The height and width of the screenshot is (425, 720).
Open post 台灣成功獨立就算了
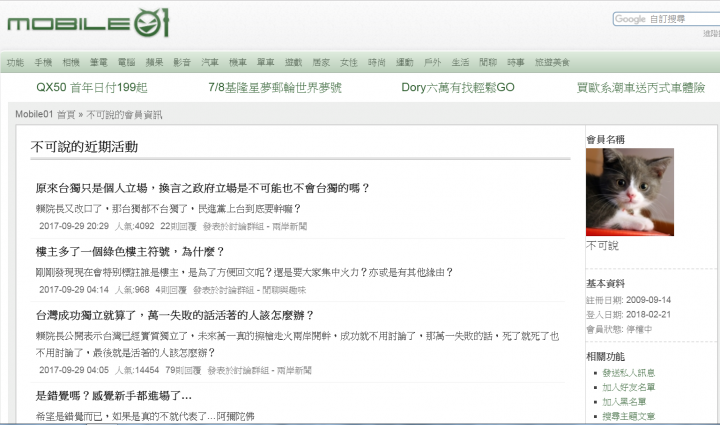174,315
